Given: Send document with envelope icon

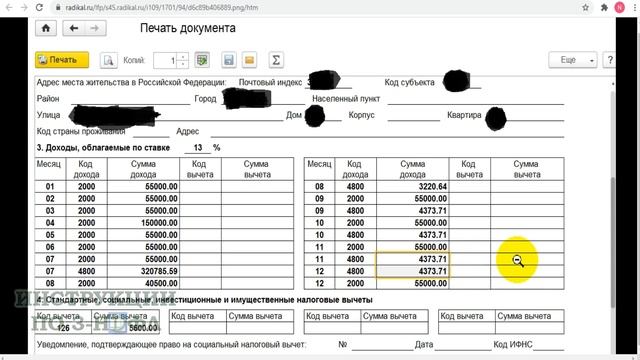Looking at the screenshot, I should click(x=249, y=60).
